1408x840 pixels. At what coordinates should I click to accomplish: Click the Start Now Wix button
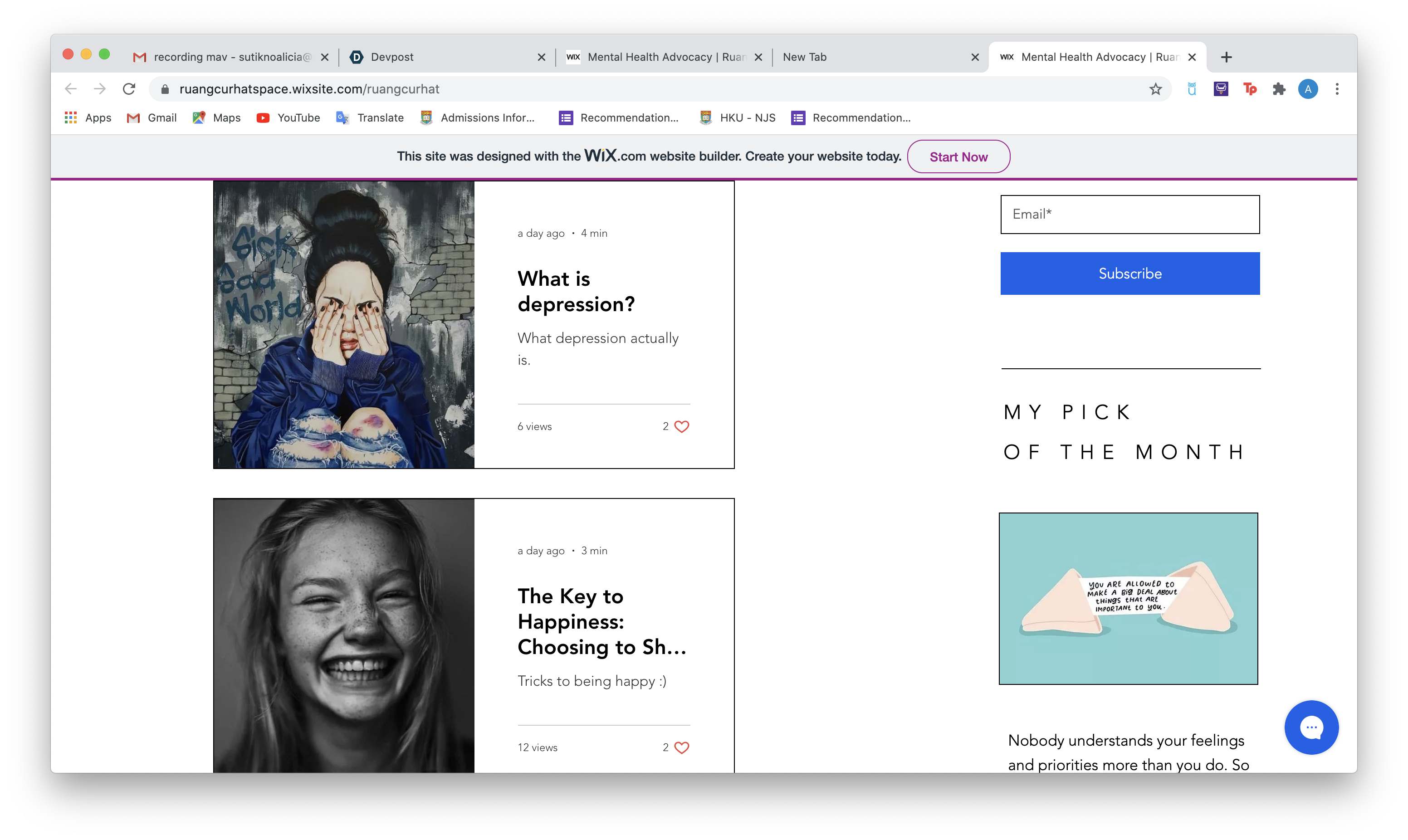(x=958, y=157)
